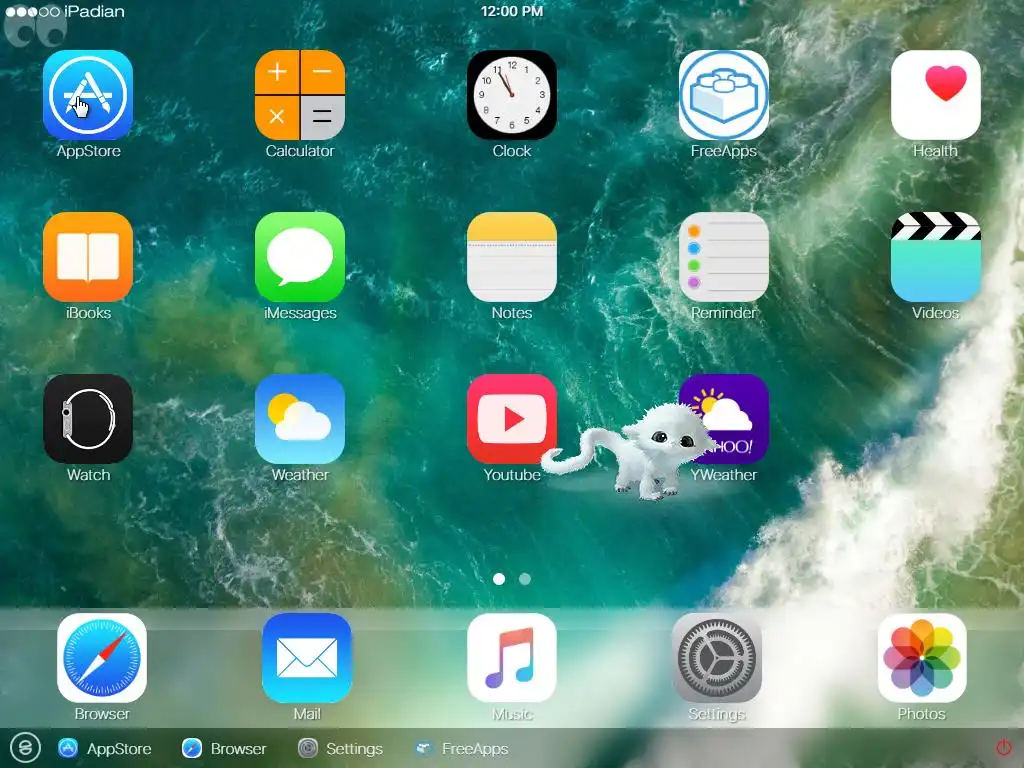
Task: Launch the Youtube app
Action: (512, 419)
